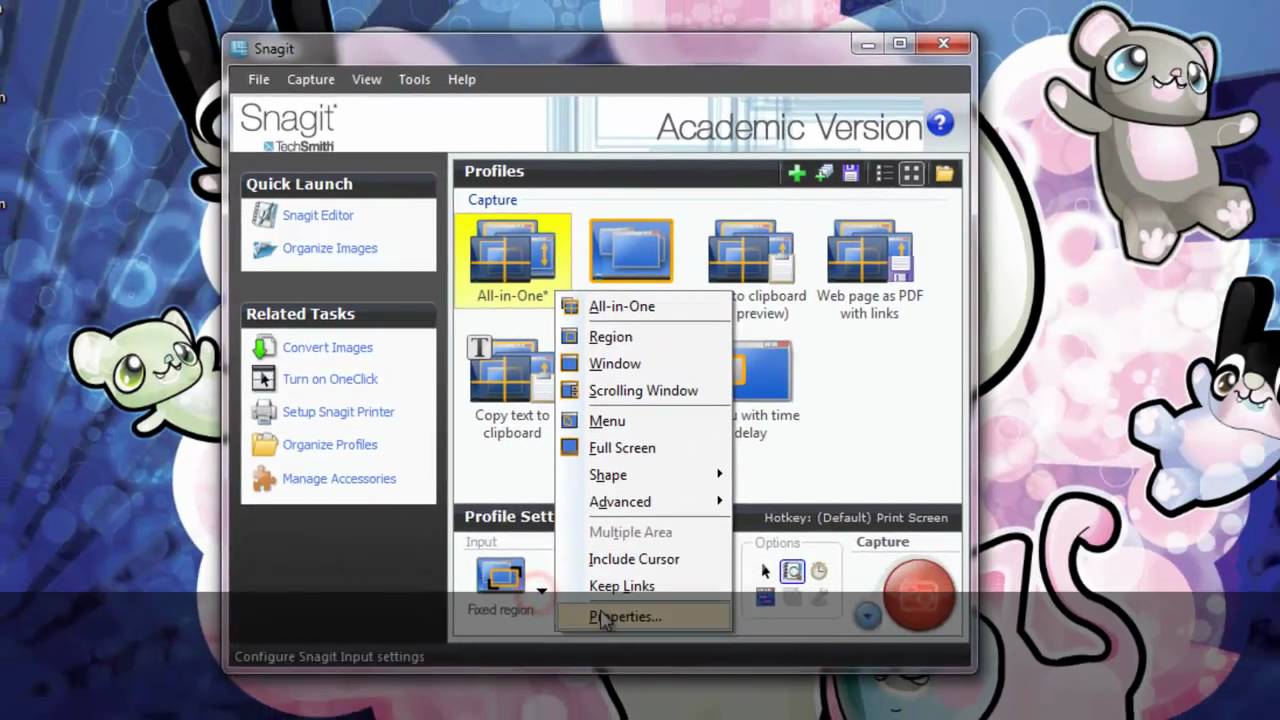Select the Copy text to clipboard profile

pos(511,388)
